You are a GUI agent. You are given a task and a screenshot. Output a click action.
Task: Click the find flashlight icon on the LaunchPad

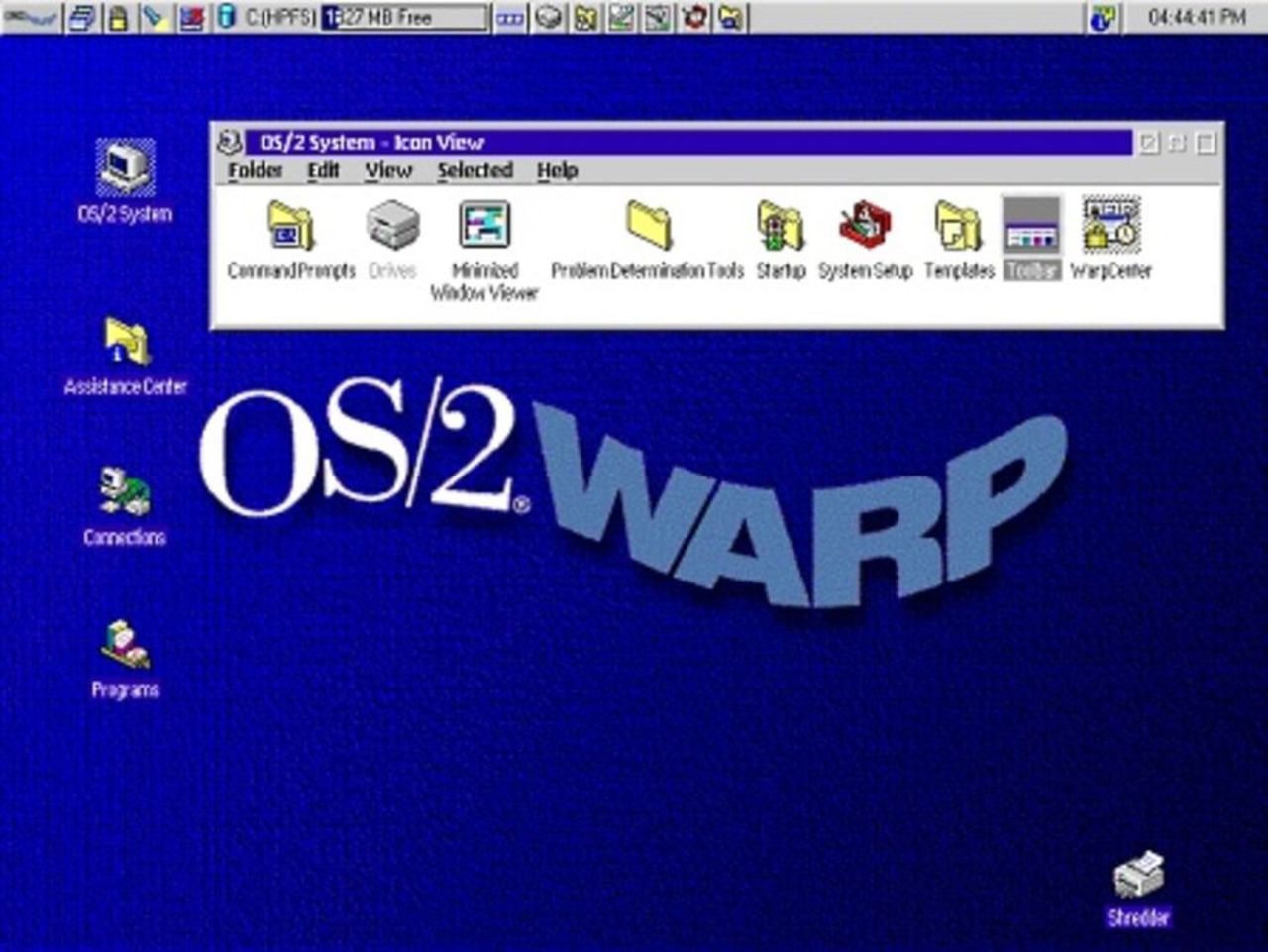[155, 16]
